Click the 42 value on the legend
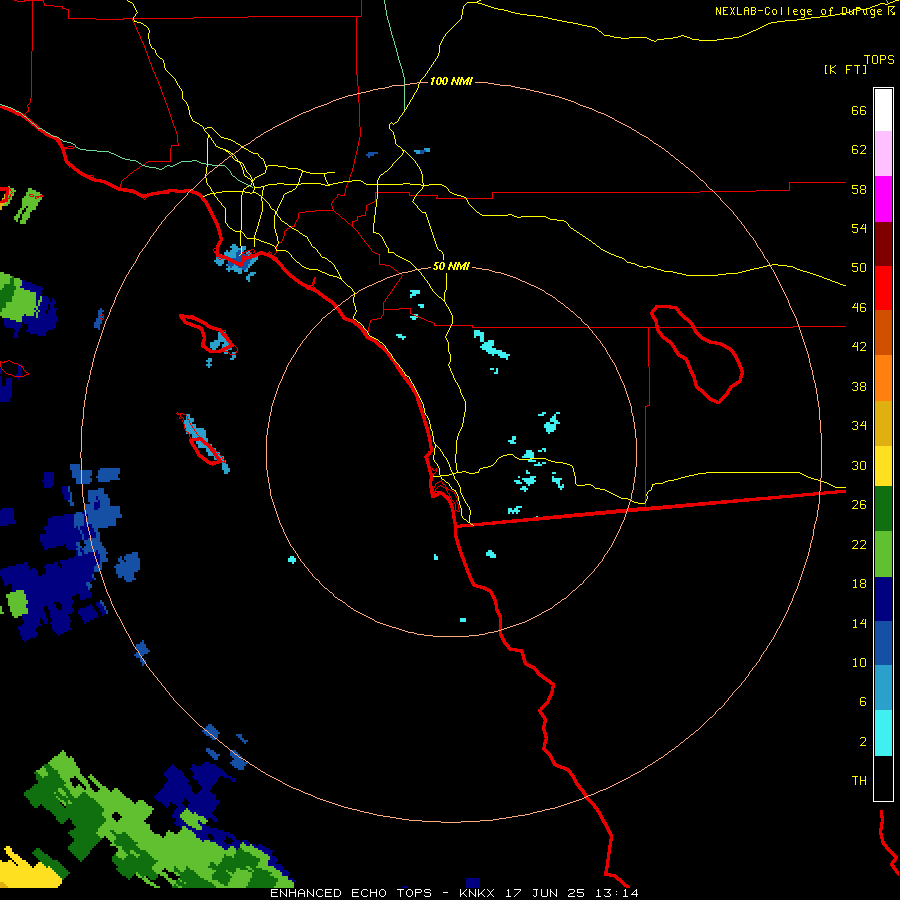 (859, 347)
